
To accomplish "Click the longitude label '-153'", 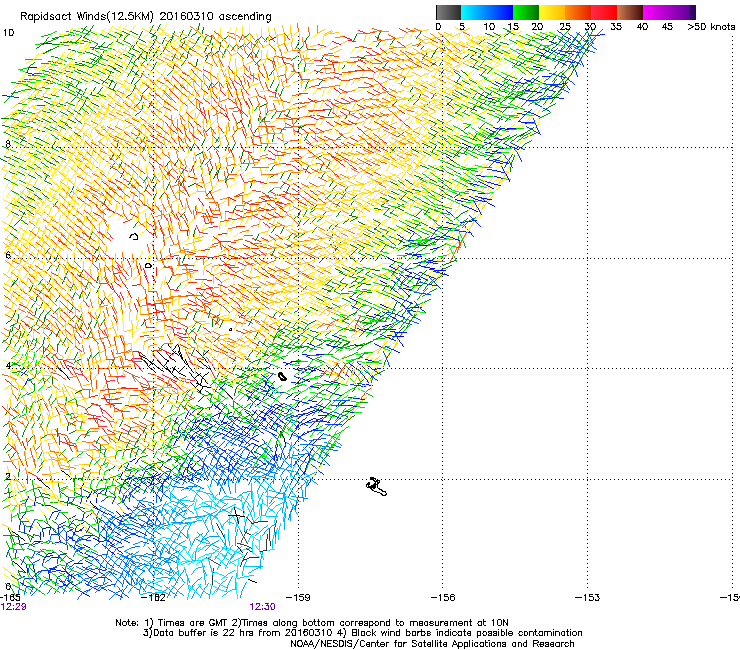I will click(x=587, y=598).
